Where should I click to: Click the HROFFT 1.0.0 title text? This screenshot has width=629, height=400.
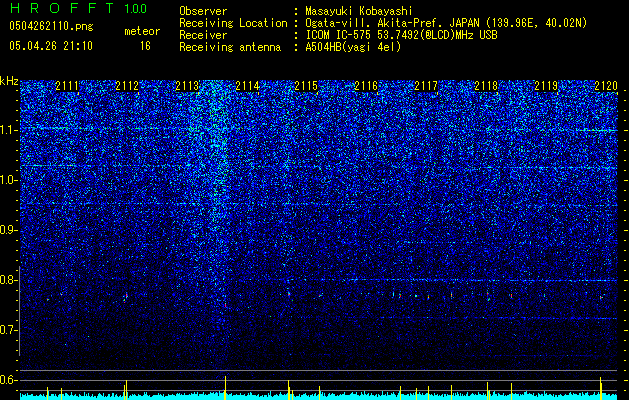(78, 8)
